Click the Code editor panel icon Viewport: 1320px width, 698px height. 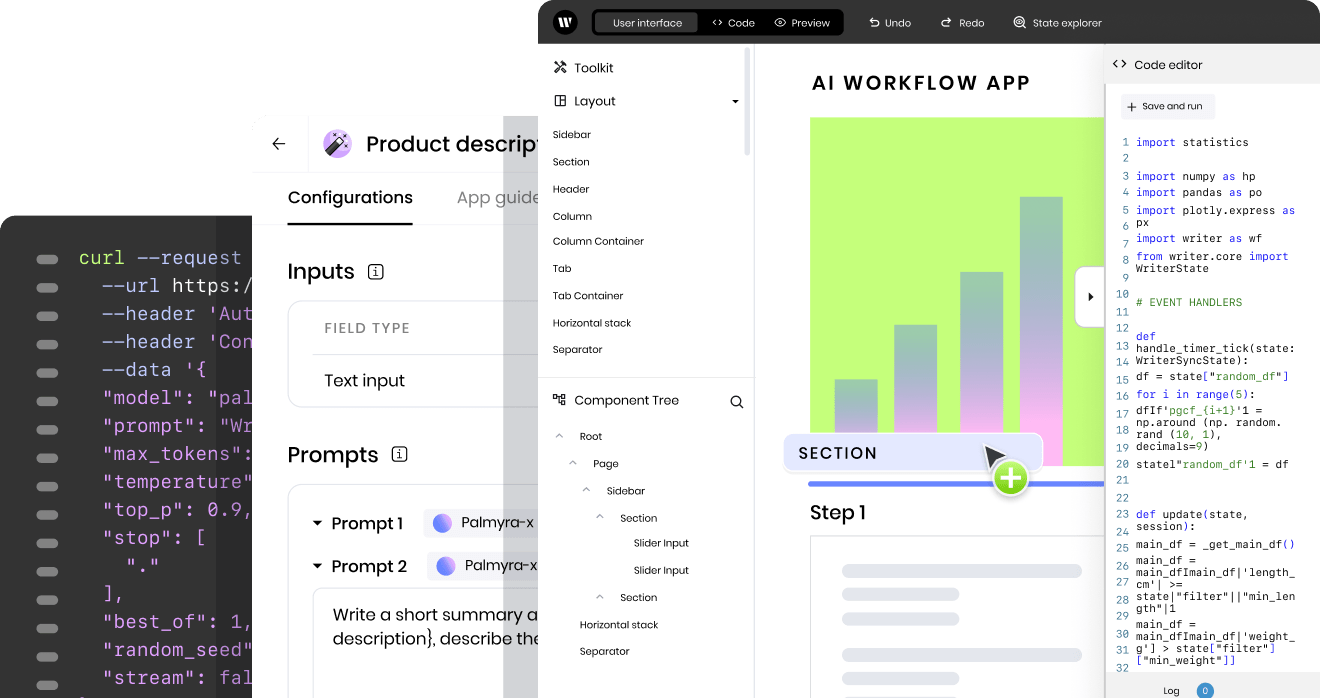tap(1120, 63)
